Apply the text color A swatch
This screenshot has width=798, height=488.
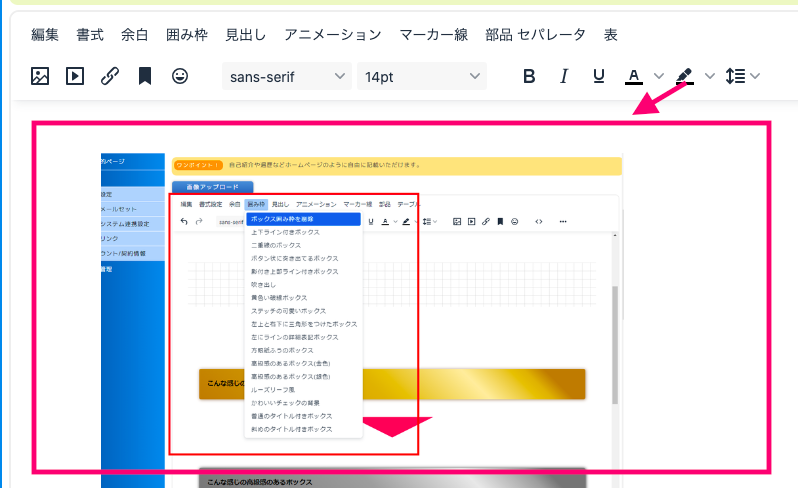[x=633, y=76]
